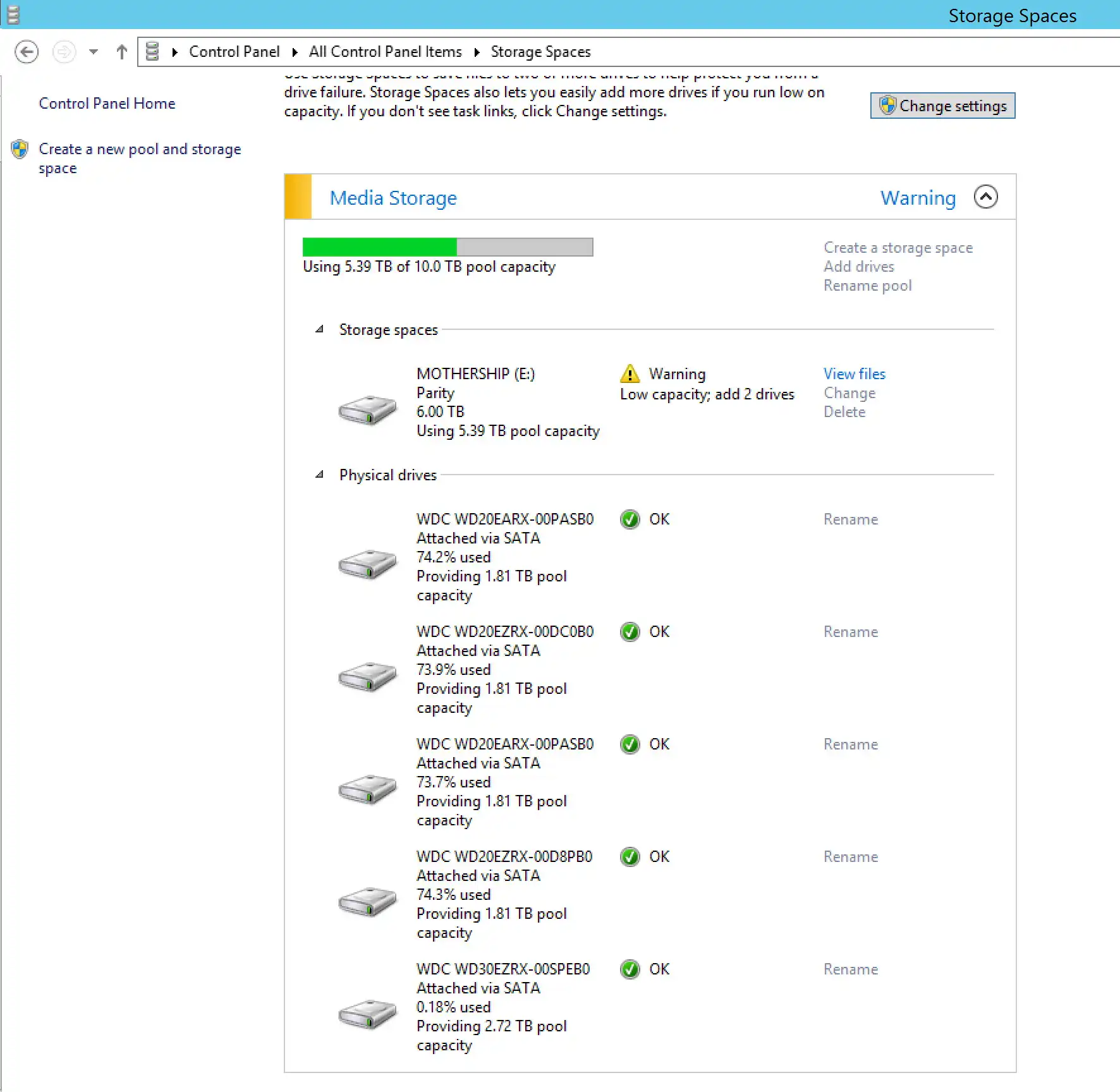
Task: Click the green OK check for WD20EZRX-00DC0B0
Action: tap(630, 631)
